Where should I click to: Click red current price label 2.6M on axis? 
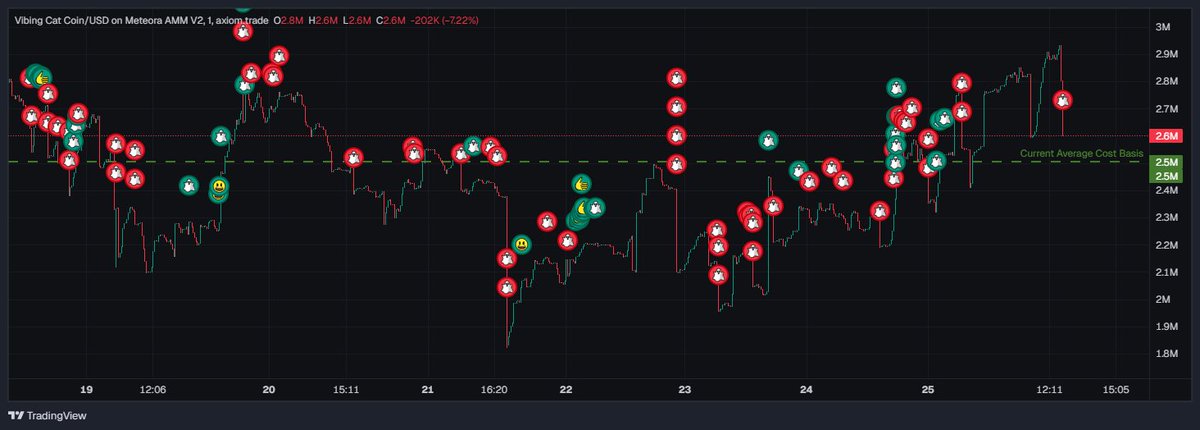(1165, 136)
